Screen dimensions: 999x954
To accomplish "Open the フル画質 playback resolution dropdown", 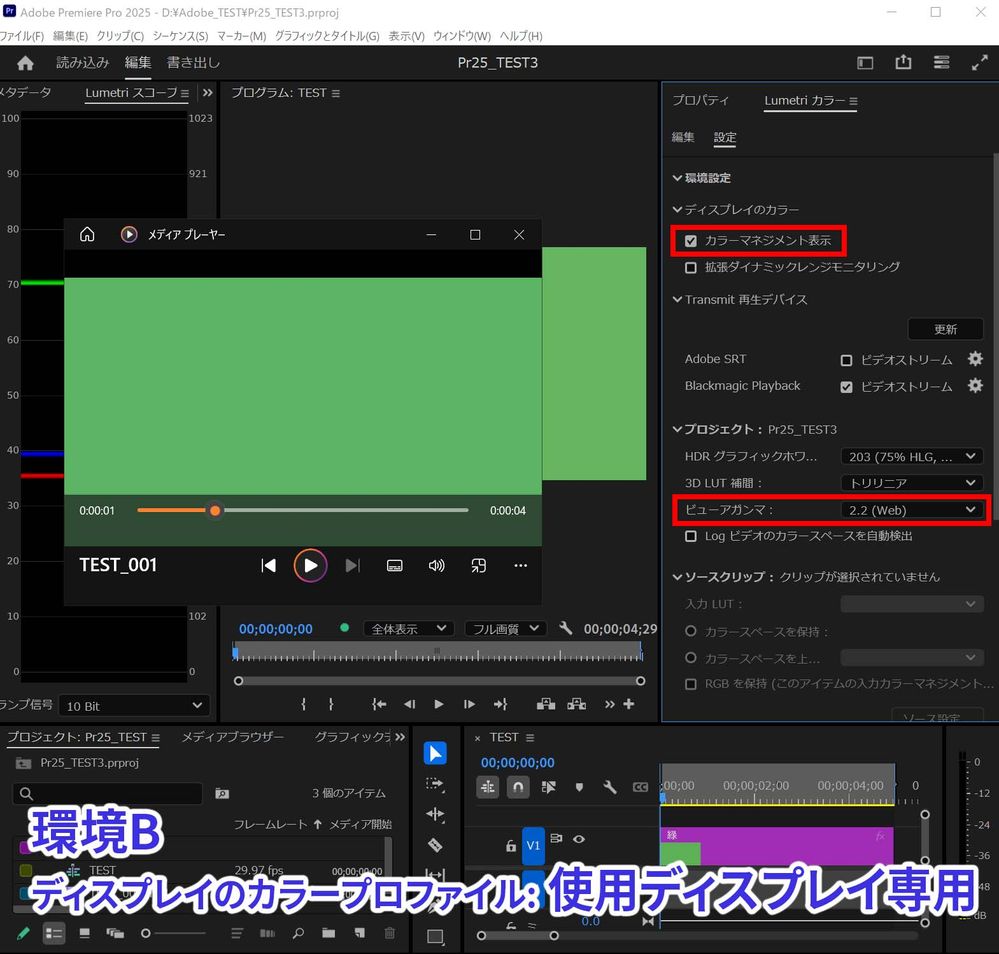I will (505, 629).
